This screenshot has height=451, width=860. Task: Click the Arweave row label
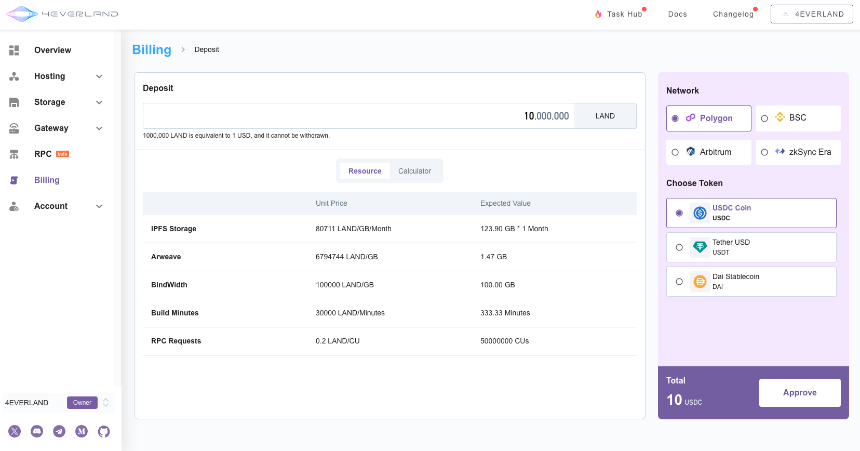pos(166,257)
